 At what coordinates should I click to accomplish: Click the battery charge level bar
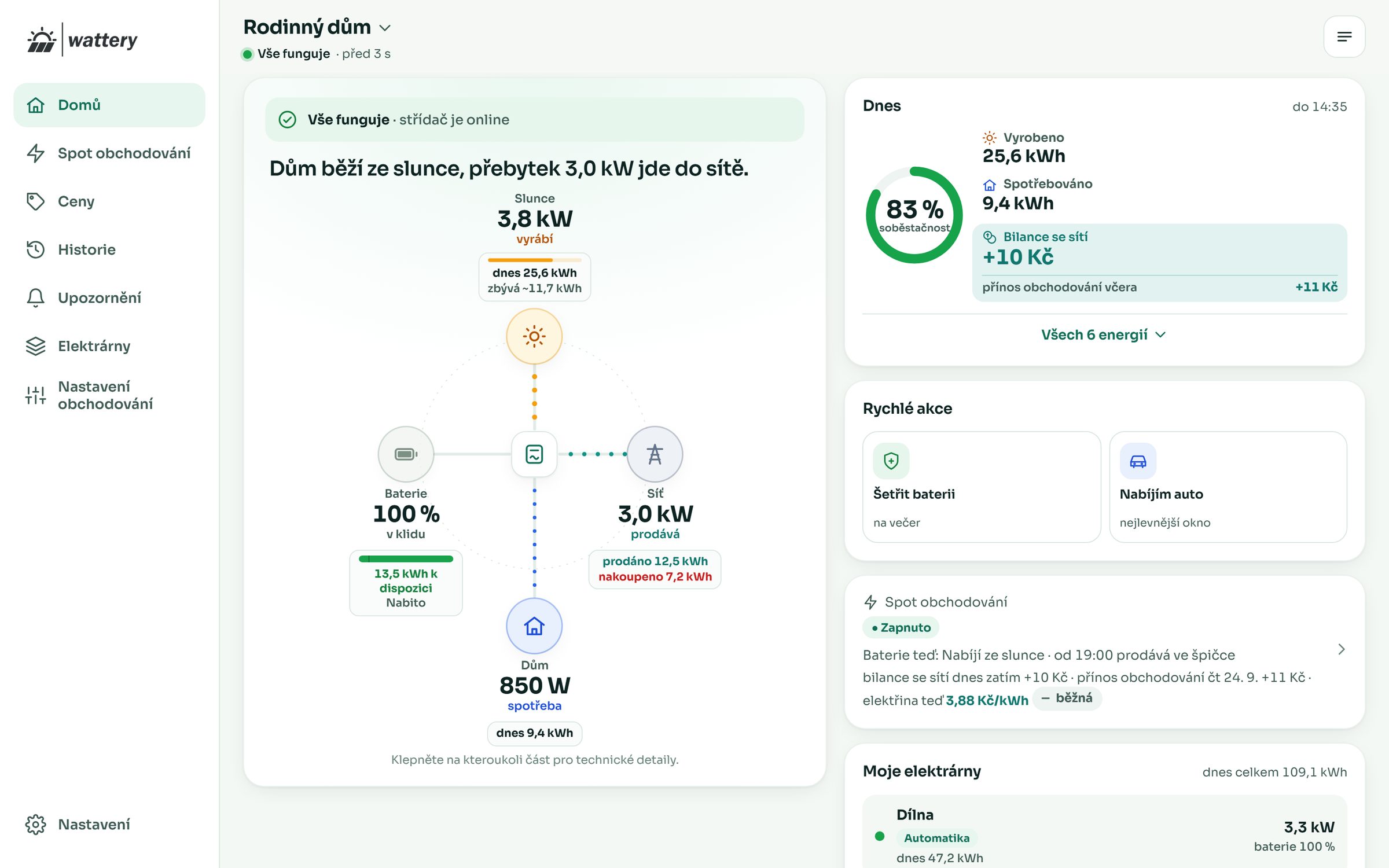[406, 559]
